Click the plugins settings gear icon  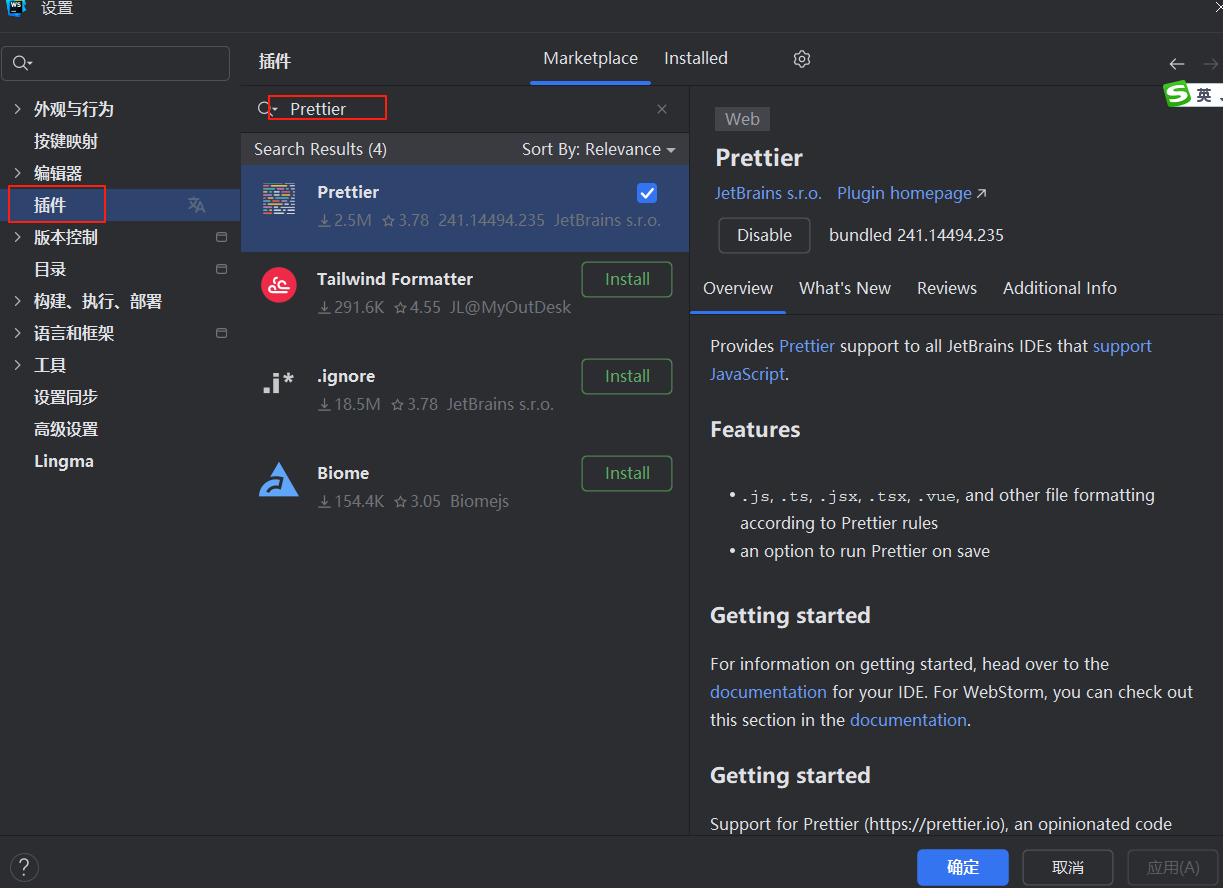pos(801,59)
